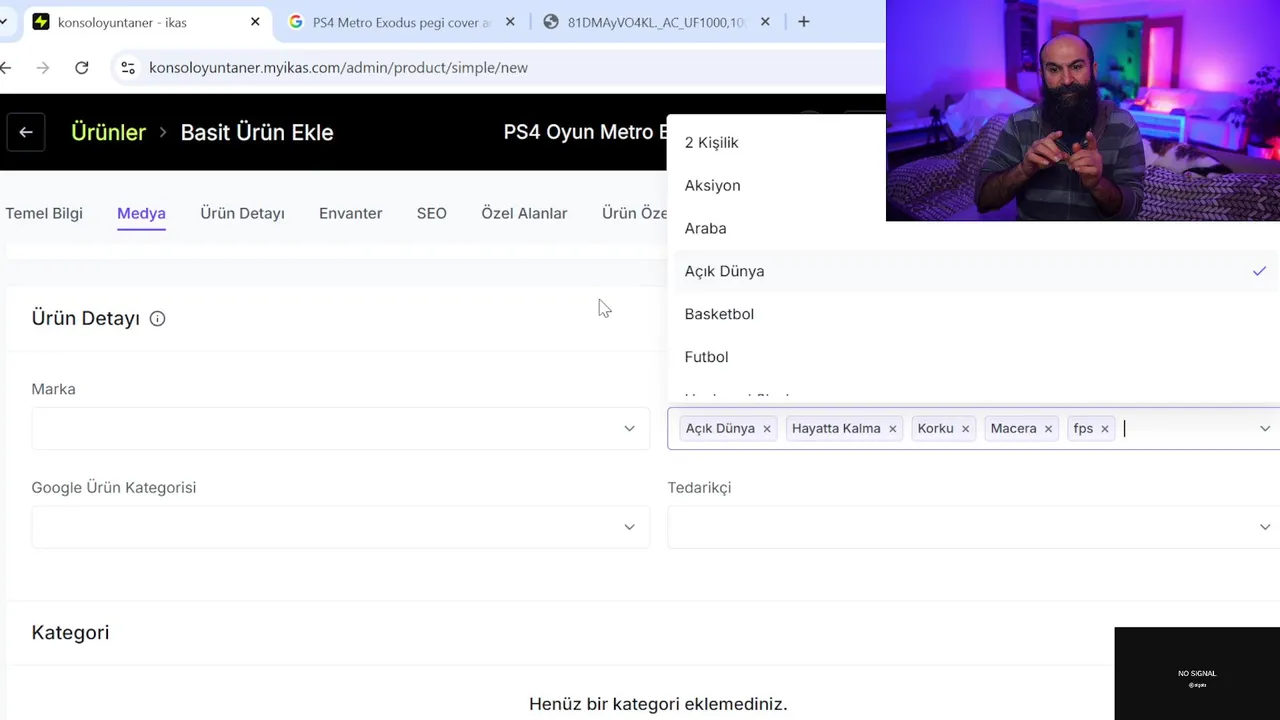Open the Tedarikçi dropdown

click(973, 526)
